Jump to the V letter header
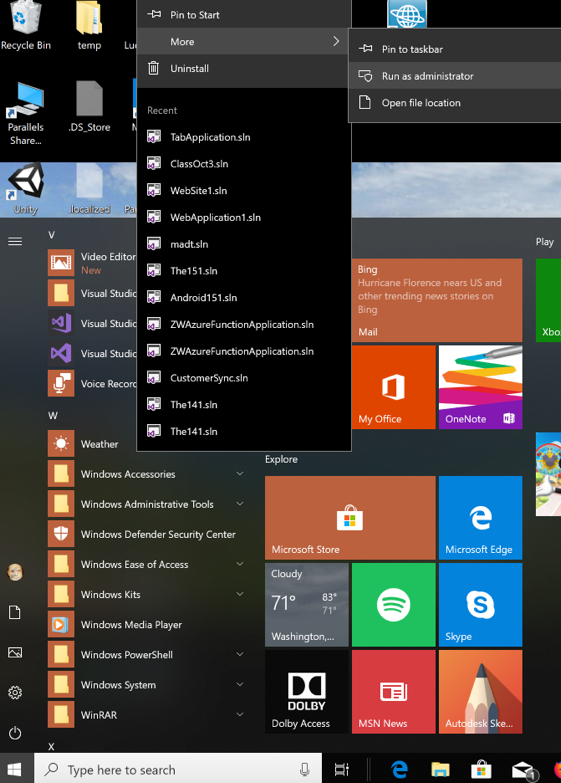The height and width of the screenshot is (783, 561). coord(51,235)
